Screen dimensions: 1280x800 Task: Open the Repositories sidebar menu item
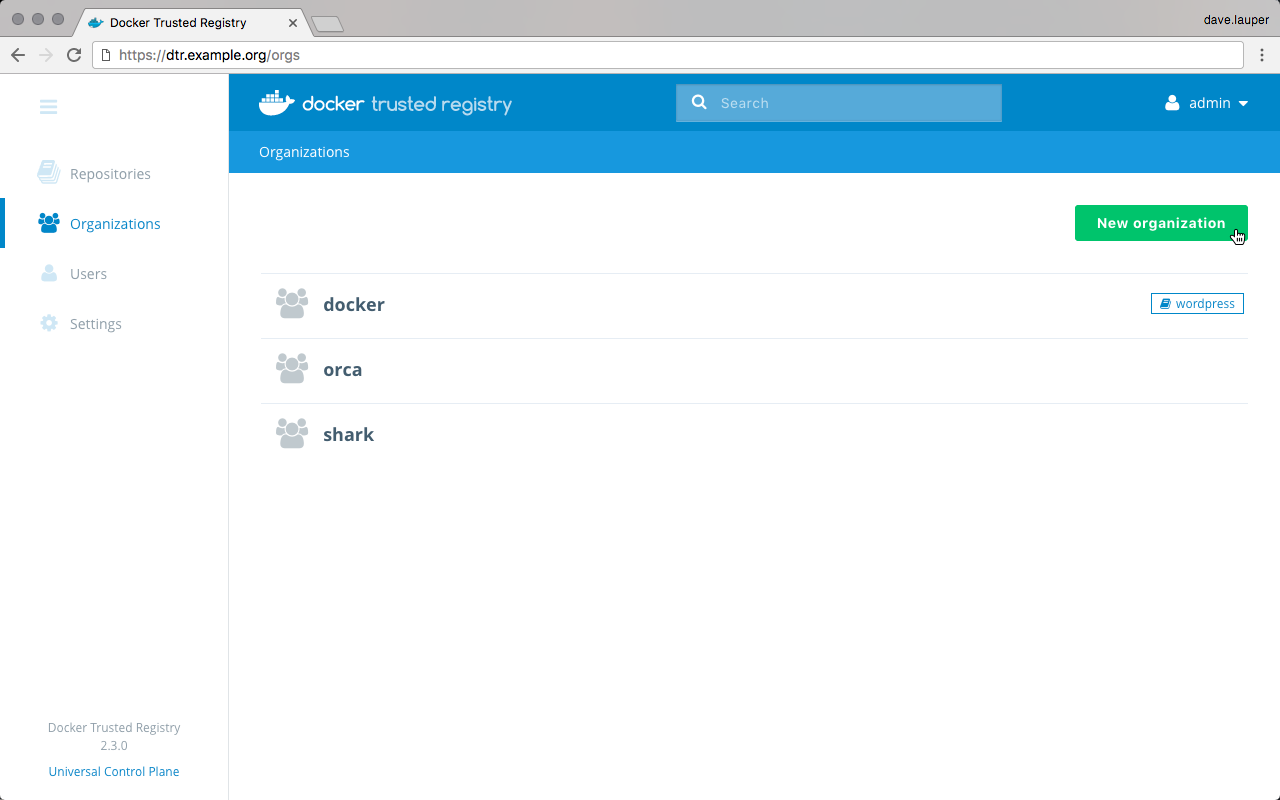[110, 174]
